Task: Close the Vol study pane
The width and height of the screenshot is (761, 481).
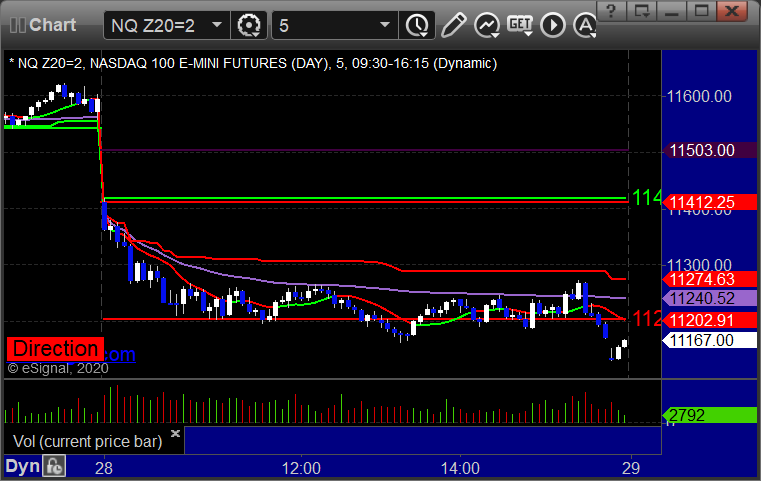Action: click(175, 433)
